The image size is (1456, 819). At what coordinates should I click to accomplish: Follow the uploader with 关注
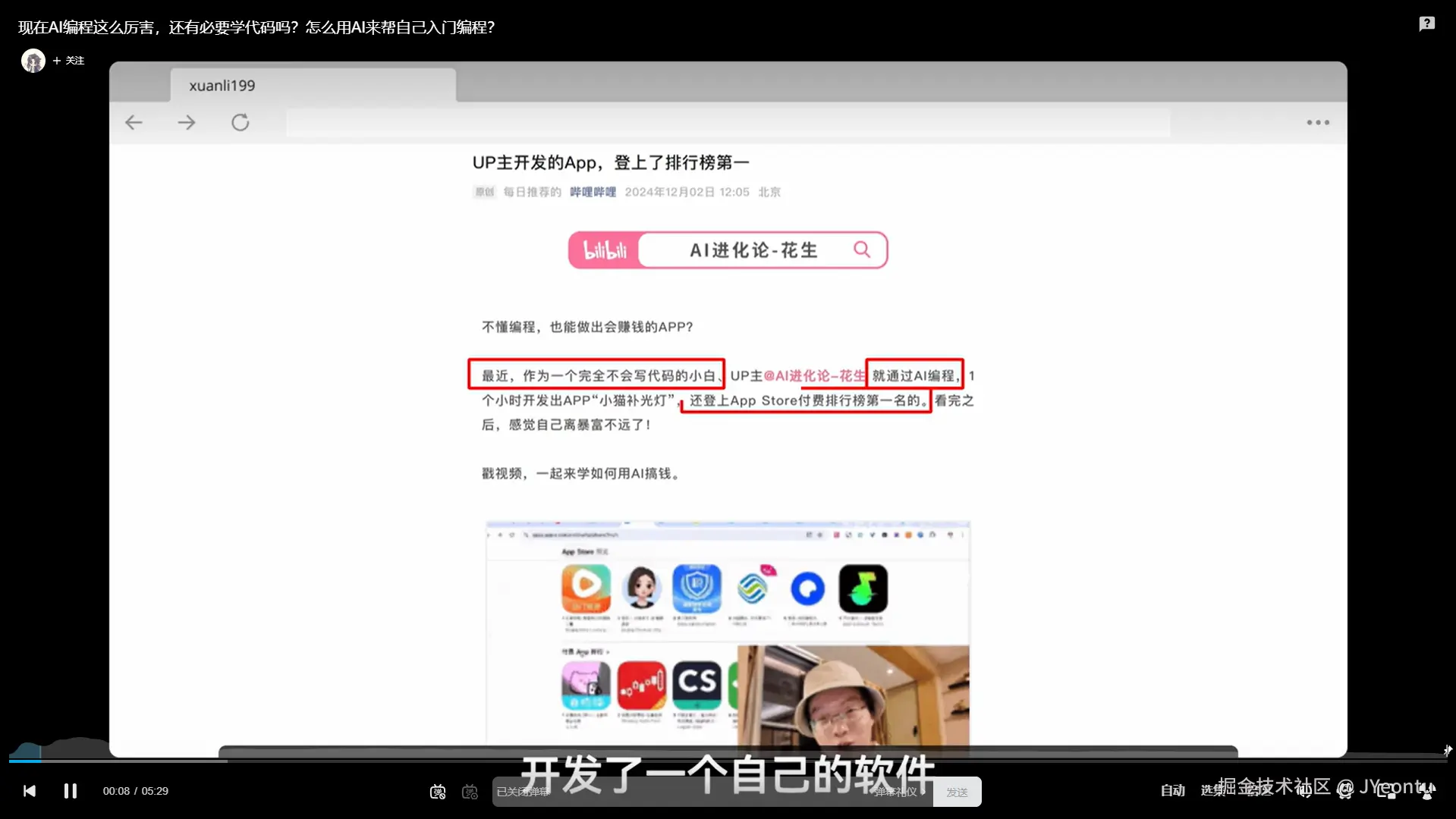click(x=68, y=61)
